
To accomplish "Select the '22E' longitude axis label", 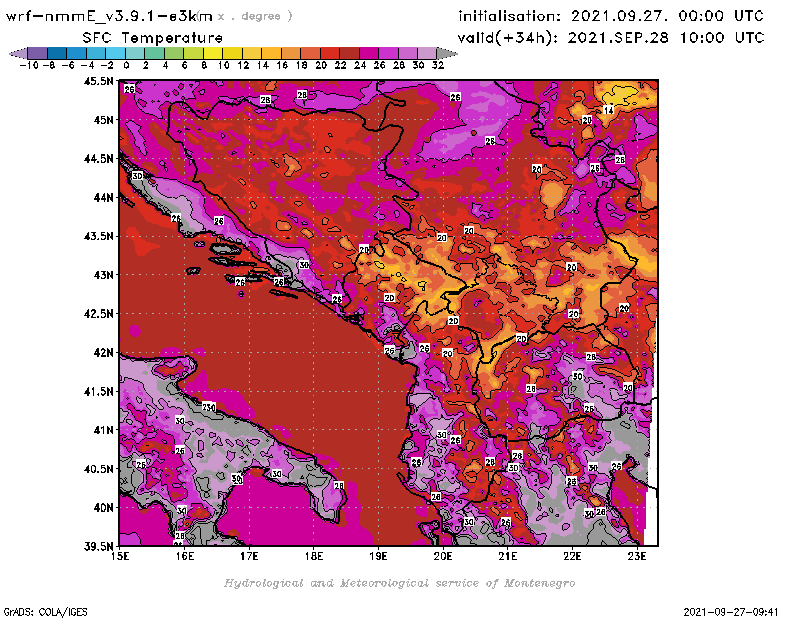I will pos(572,556).
